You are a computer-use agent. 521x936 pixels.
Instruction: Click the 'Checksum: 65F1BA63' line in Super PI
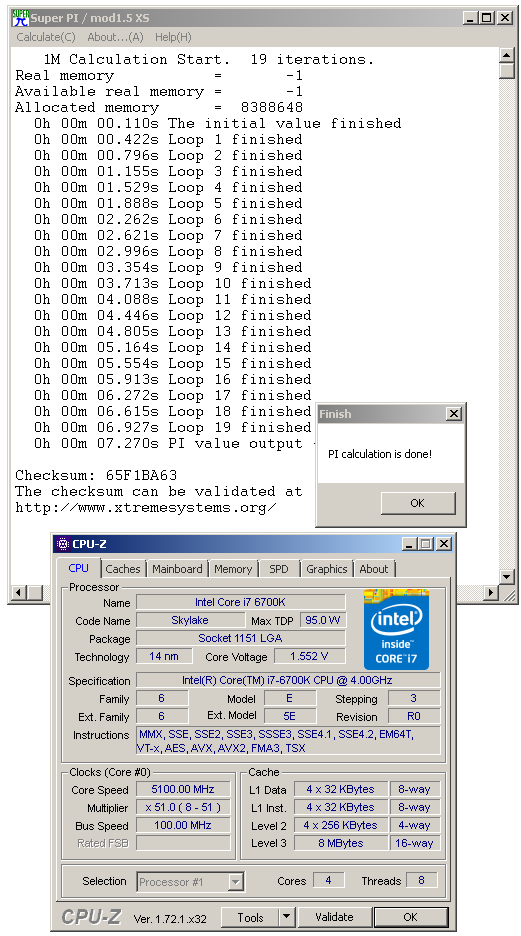(96, 476)
